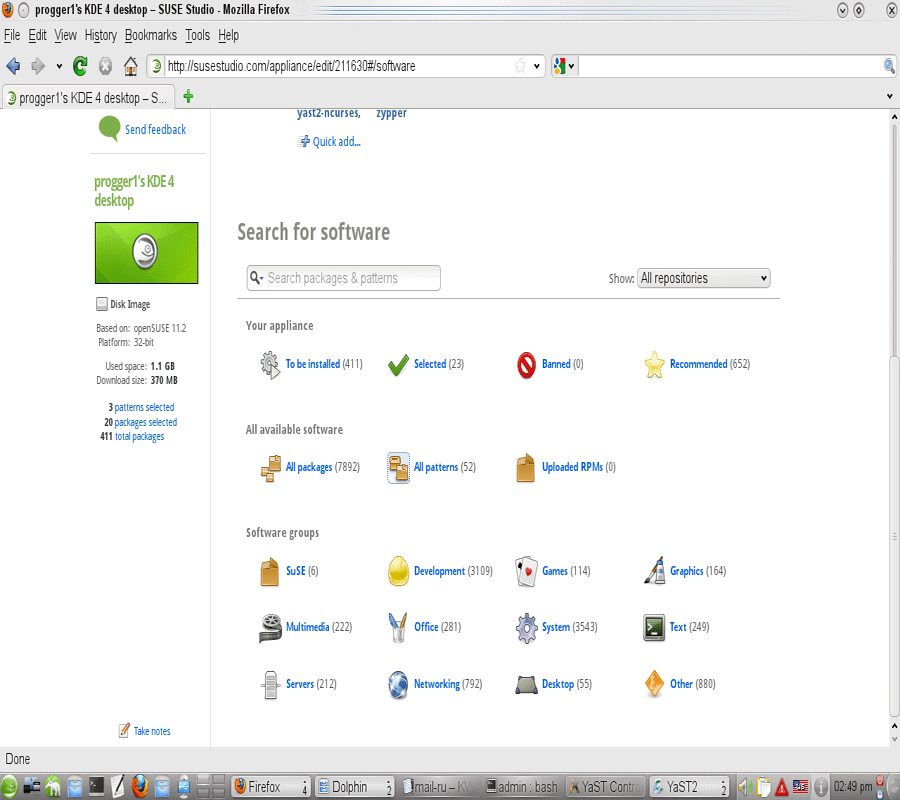This screenshot has height=800, width=900.
Task: Open the Bookmarks menu
Action: click(x=151, y=36)
